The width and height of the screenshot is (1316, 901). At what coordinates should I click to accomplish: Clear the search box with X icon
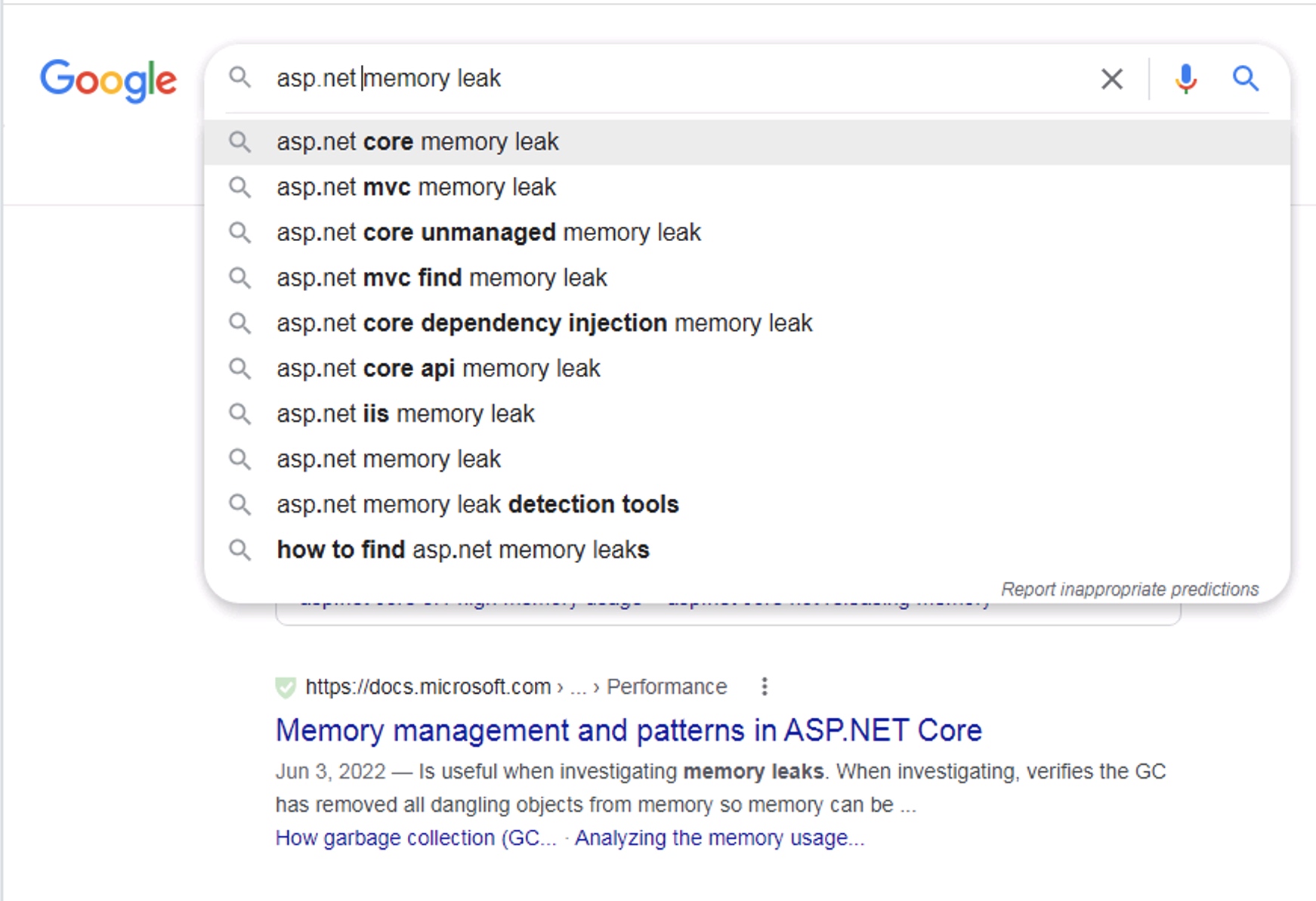[x=1111, y=79]
